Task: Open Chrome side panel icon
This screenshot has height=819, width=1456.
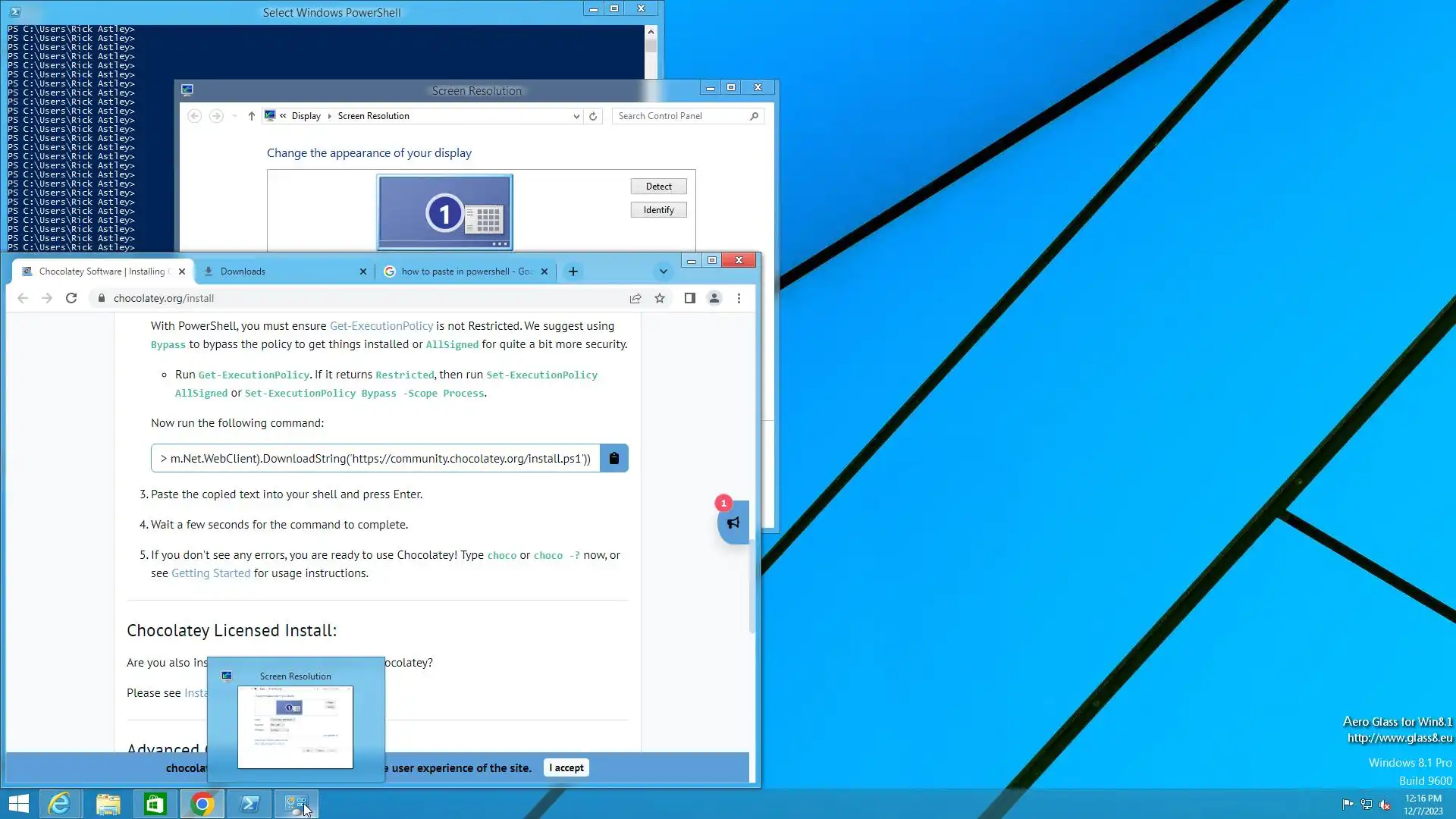Action: pyautogui.click(x=689, y=298)
